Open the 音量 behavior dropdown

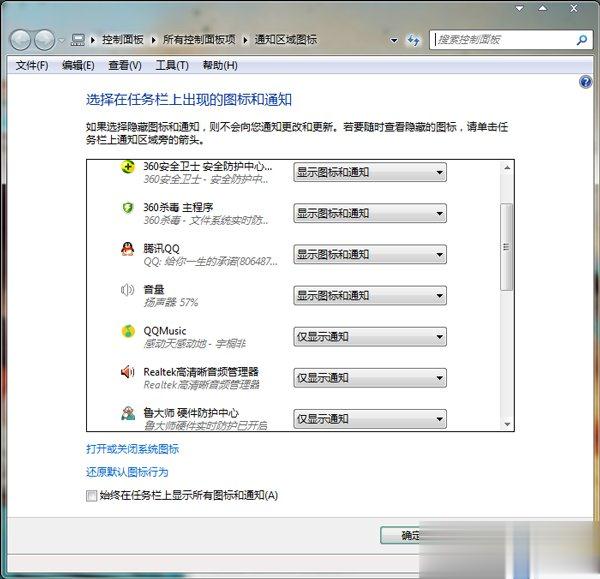[370, 295]
